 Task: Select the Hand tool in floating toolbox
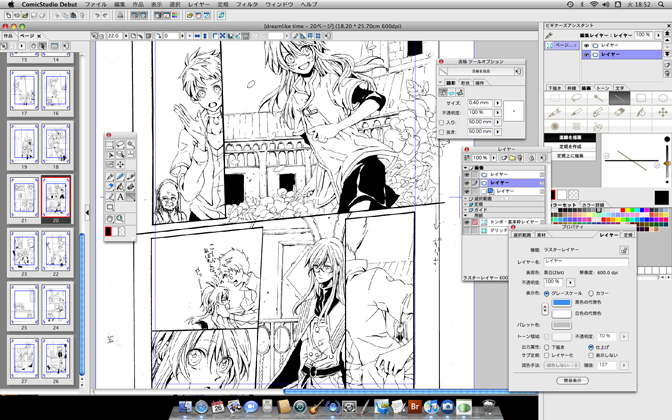click(110, 219)
